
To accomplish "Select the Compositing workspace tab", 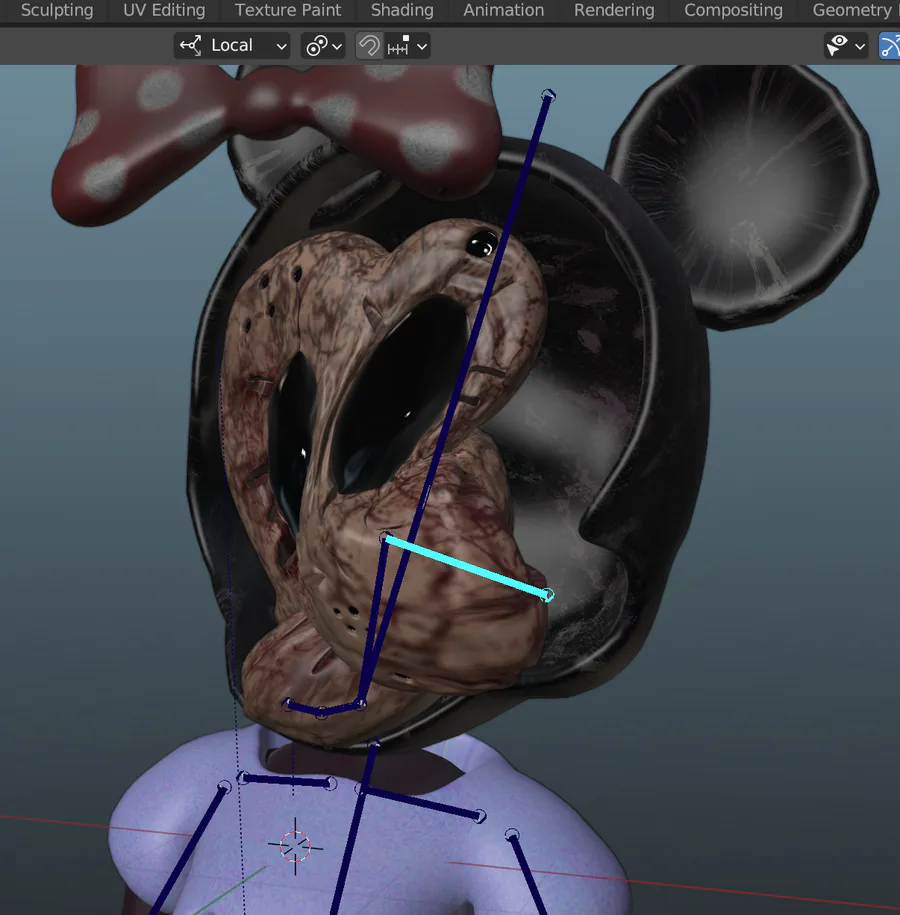I will (x=733, y=11).
